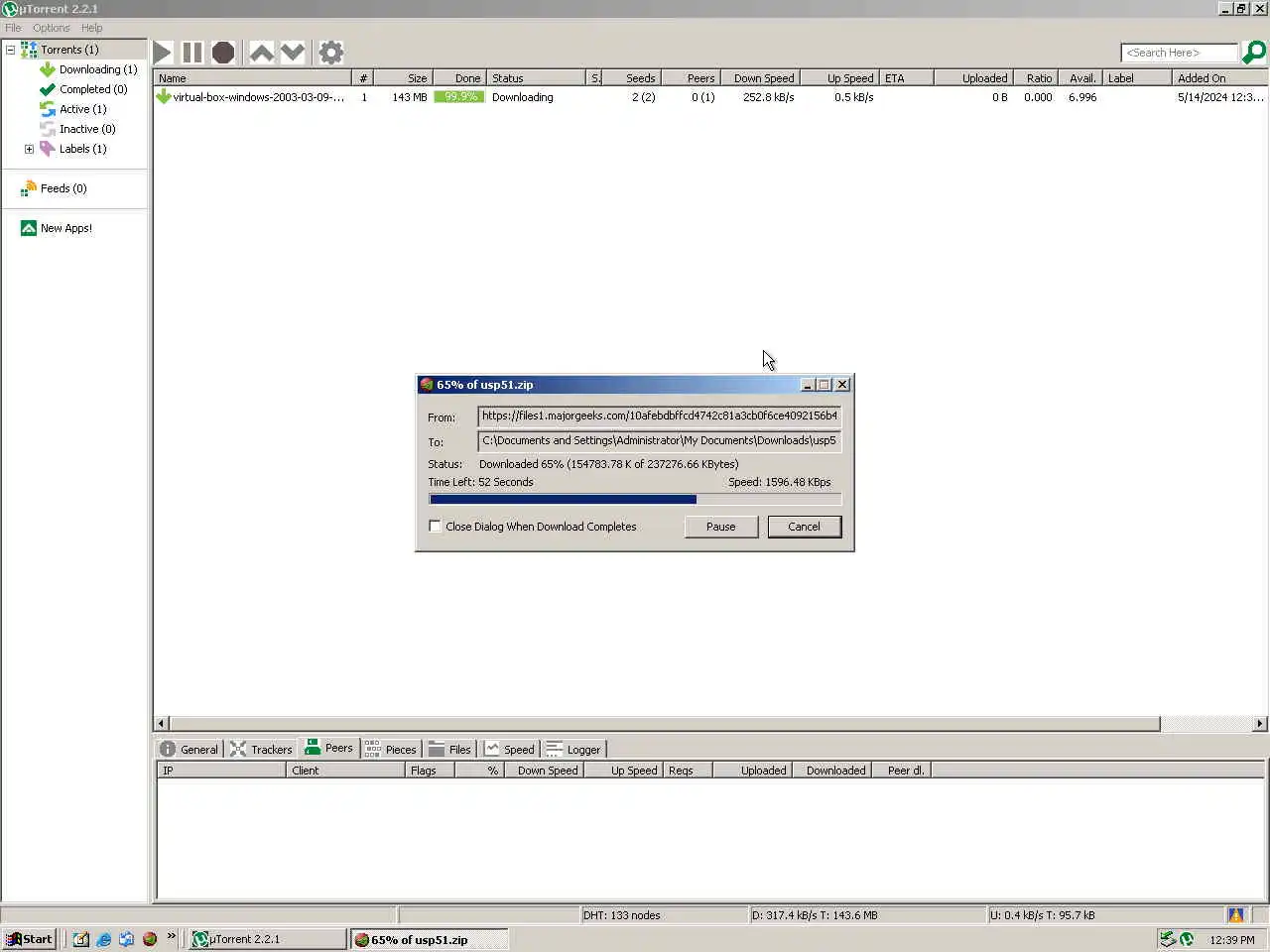Image resolution: width=1270 pixels, height=952 pixels.
Task: Switch to µTorrent 2.2.1 taskbar button
Action: pos(267,939)
